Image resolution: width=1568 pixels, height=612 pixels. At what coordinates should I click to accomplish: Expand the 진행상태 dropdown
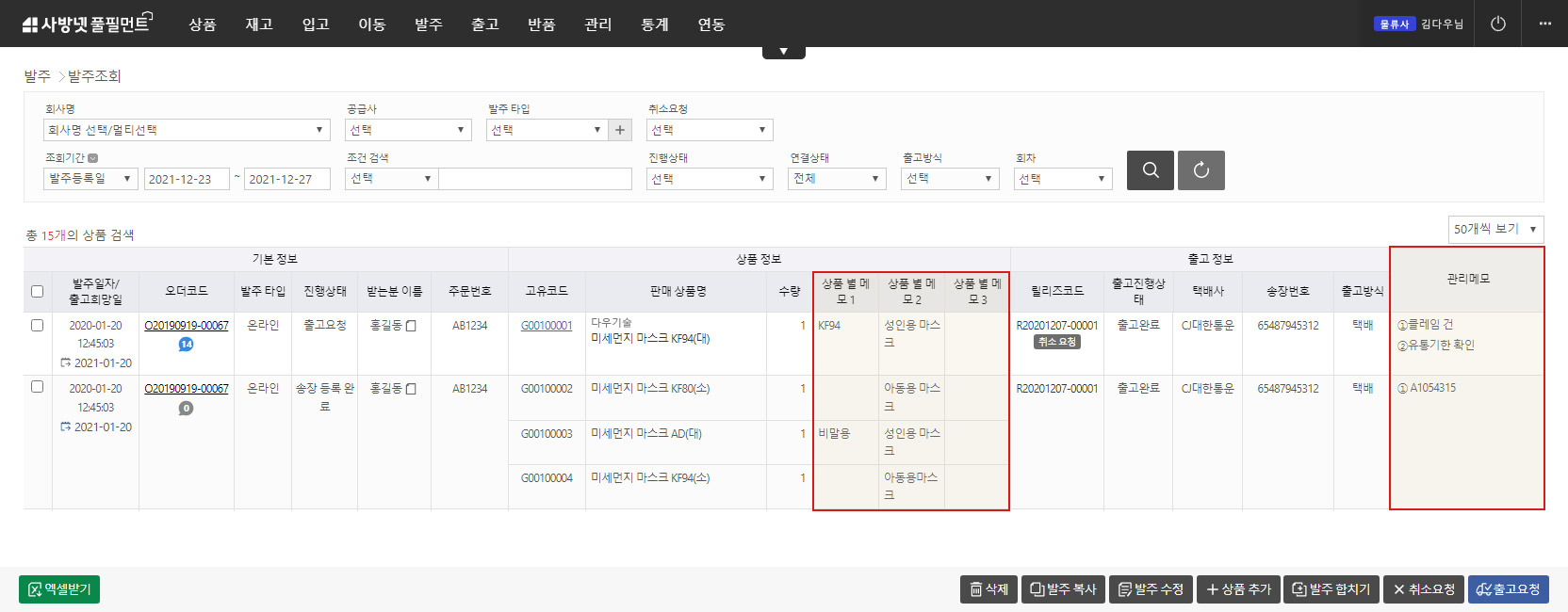click(710, 179)
